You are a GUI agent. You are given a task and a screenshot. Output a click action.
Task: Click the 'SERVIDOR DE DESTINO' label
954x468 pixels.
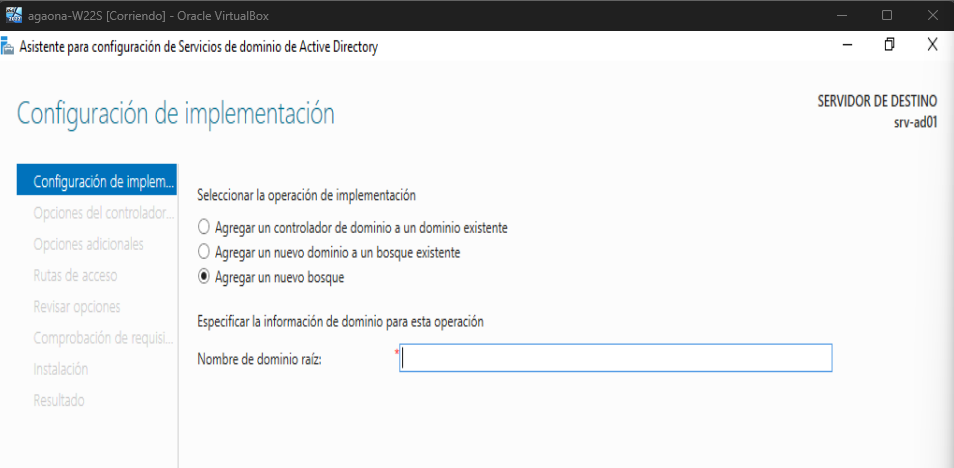tap(877, 101)
